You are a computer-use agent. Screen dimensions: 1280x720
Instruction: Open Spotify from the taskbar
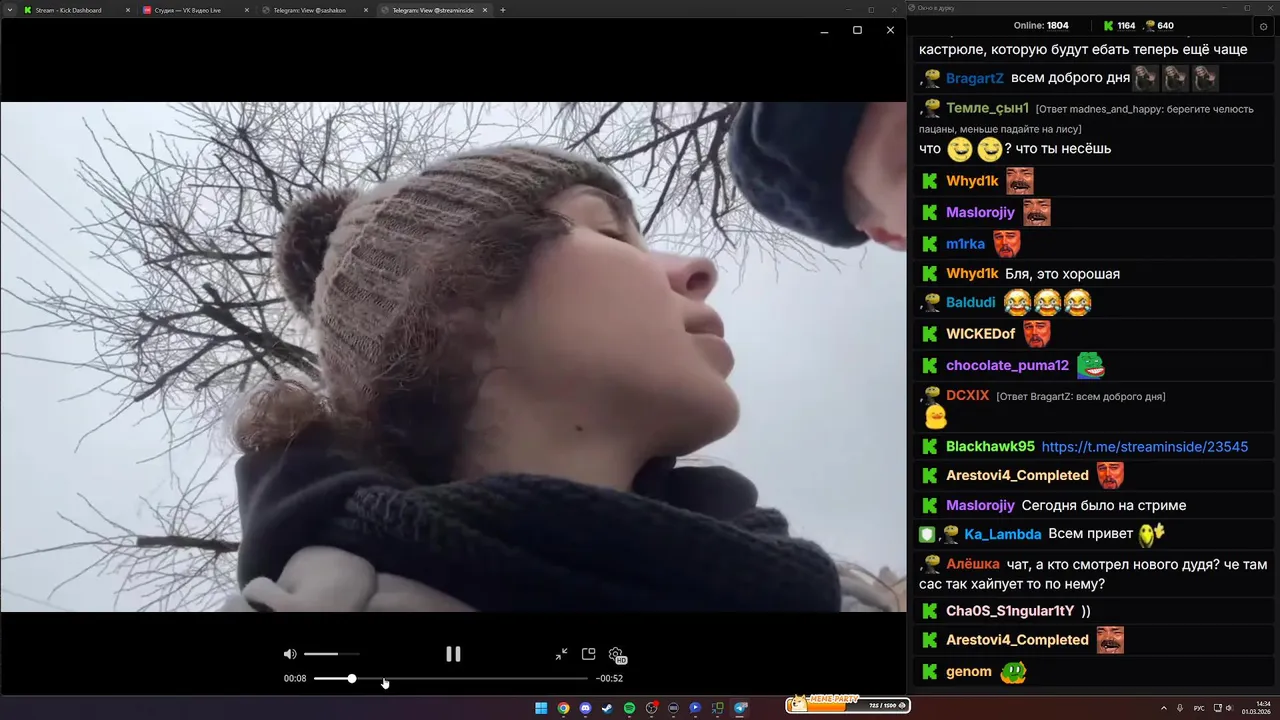pyautogui.click(x=629, y=708)
